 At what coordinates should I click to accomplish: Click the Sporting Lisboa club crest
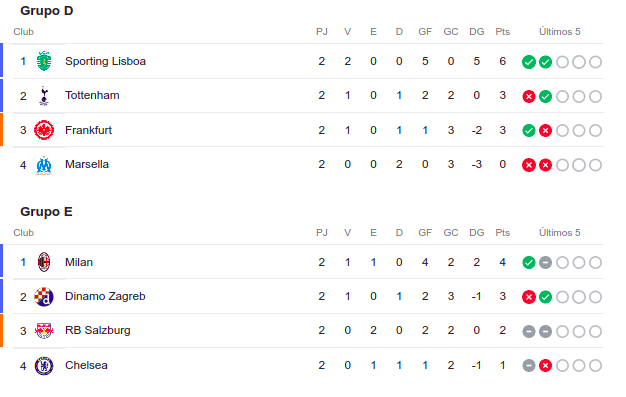click(44, 61)
